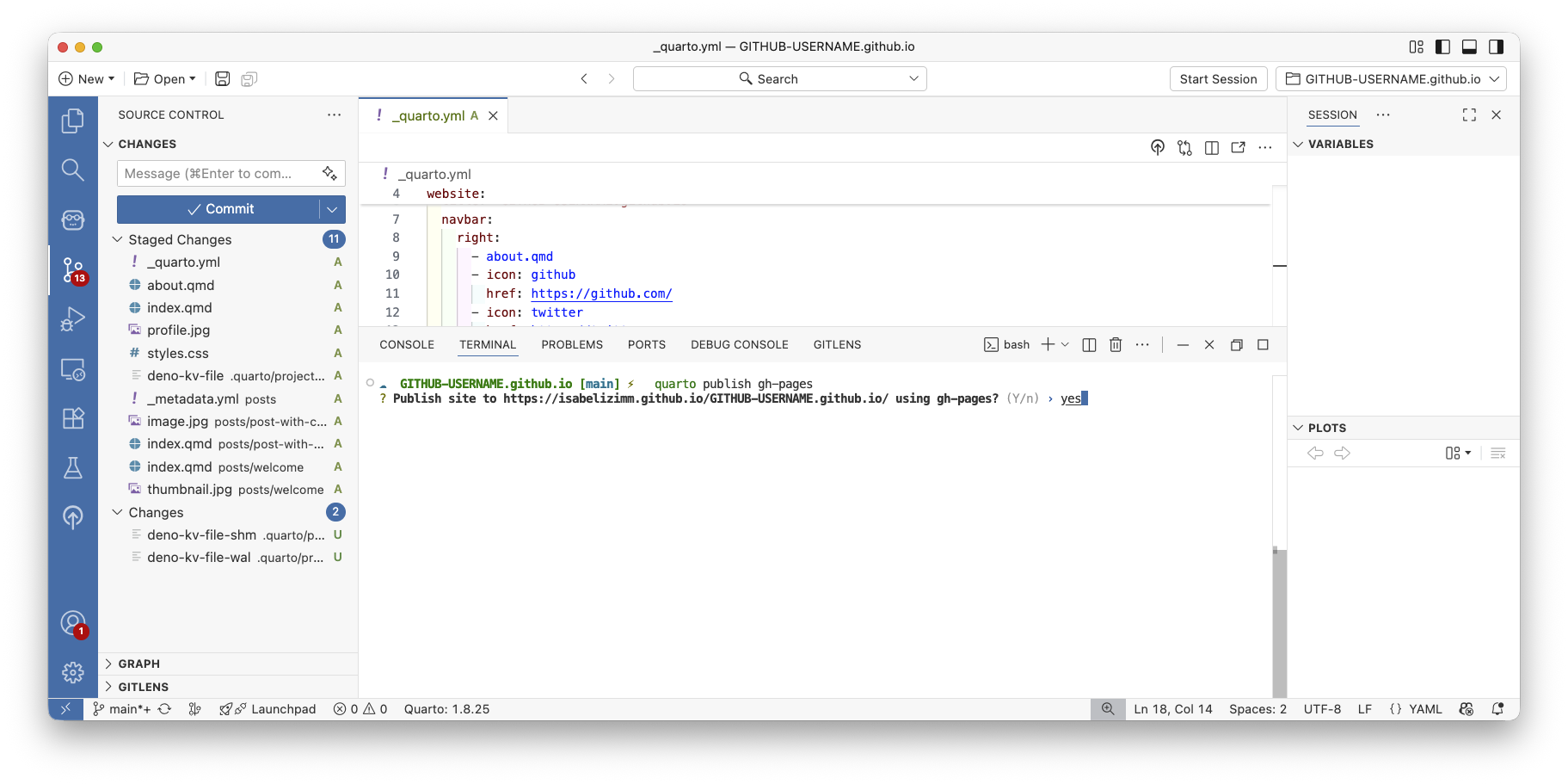Open the Commit button dropdown arrow
Viewport: 1568px width, 784px height.
[x=332, y=209]
